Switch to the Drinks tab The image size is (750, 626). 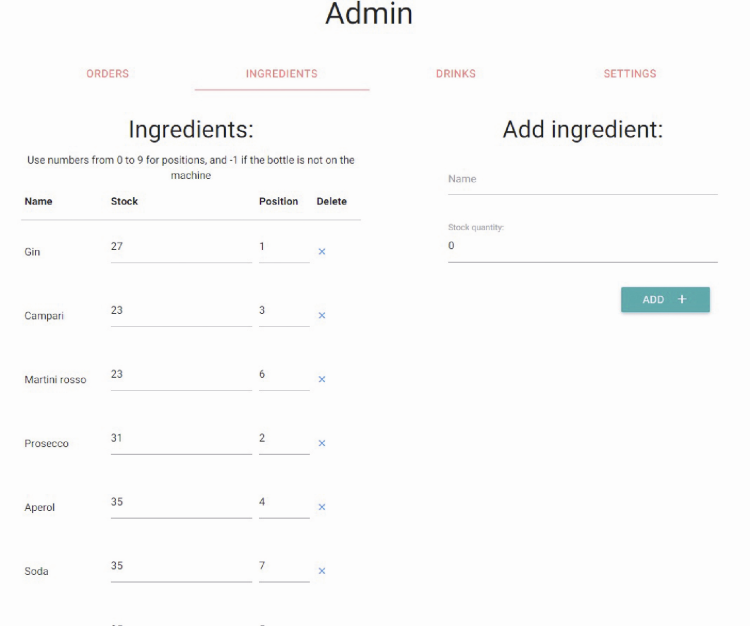[456, 74]
